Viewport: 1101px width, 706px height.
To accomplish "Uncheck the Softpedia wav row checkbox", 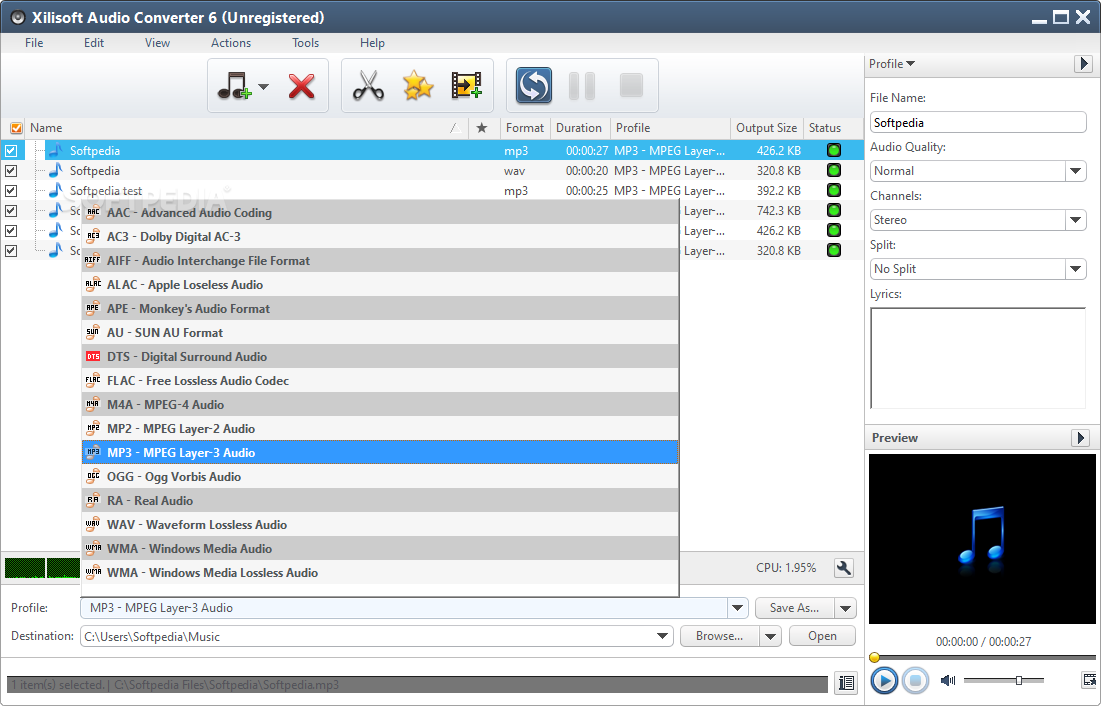I will point(11,171).
